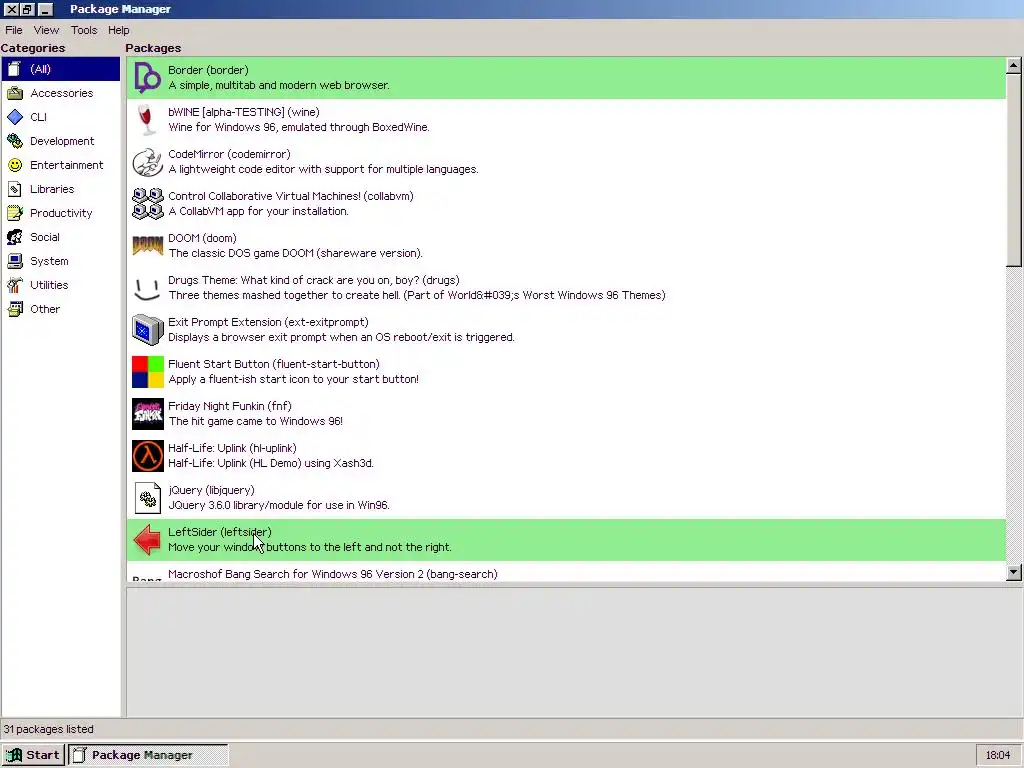1024x768 pixels.
Task: Click the Libraries category icon
Action: (x=15, y=189)
